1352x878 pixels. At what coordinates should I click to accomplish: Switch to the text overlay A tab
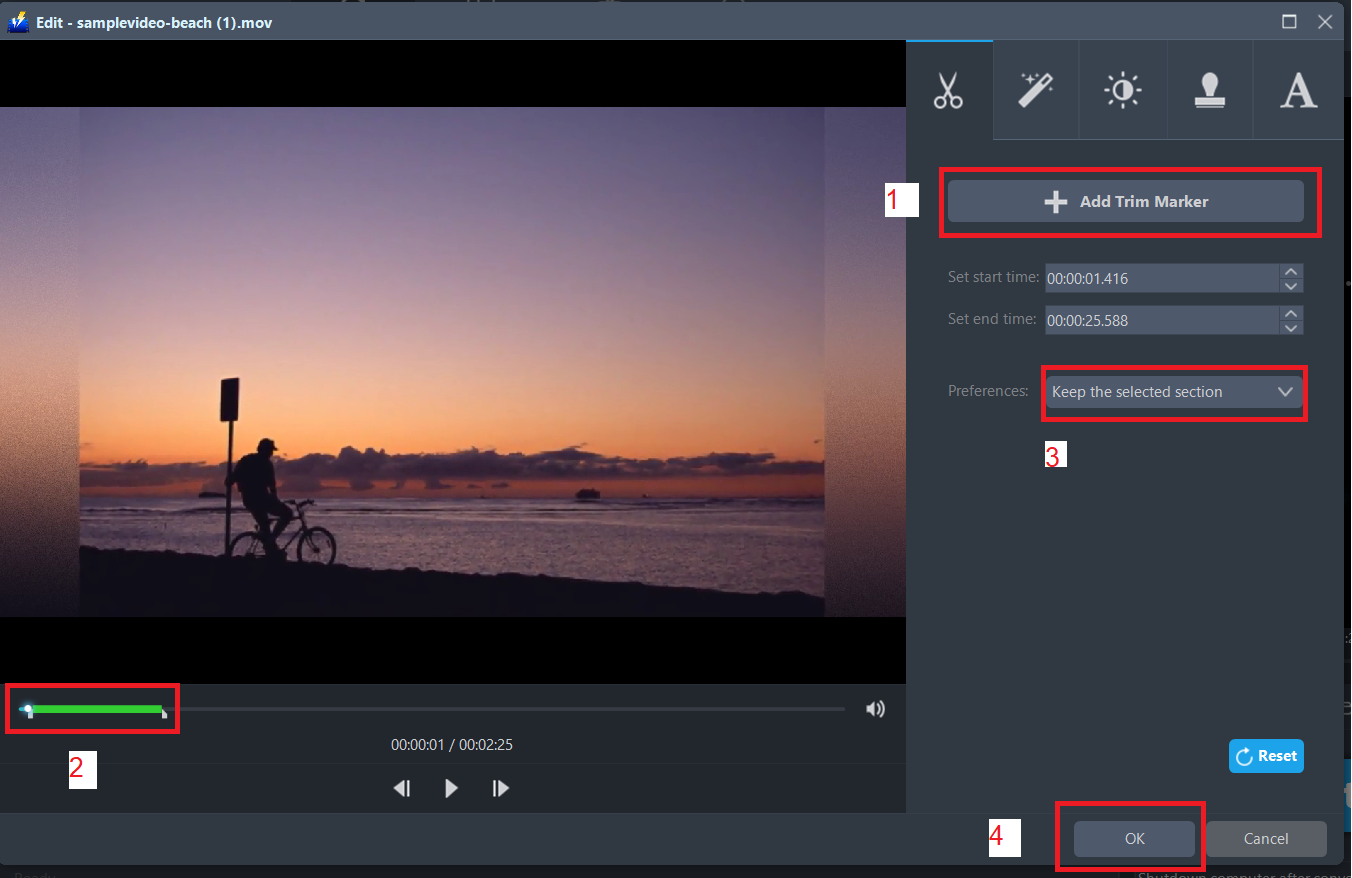tap(1298, 90)
